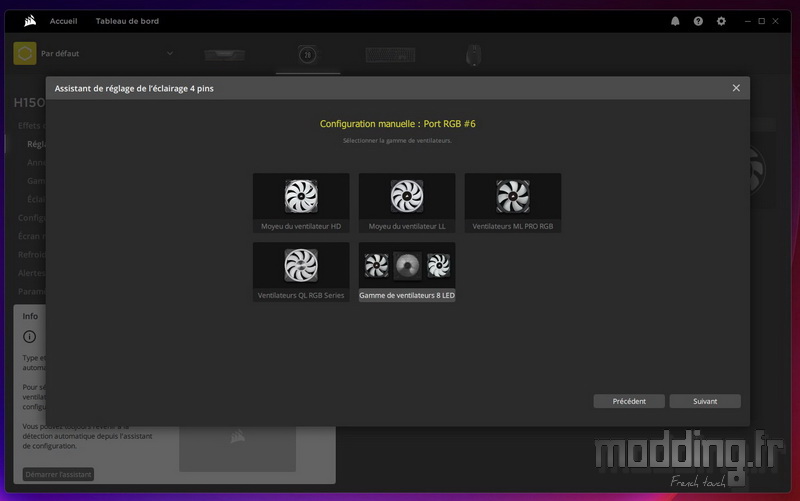Open the Accueil tab
The width and height of the screenshot is (800, 501).
[63, 21]
